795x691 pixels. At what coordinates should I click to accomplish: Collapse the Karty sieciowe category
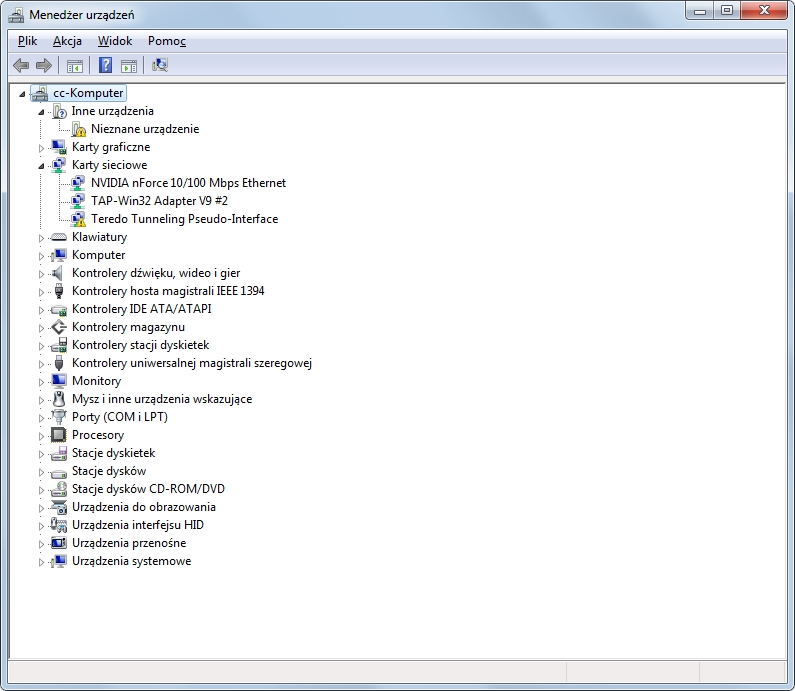(x=41, y=166)
